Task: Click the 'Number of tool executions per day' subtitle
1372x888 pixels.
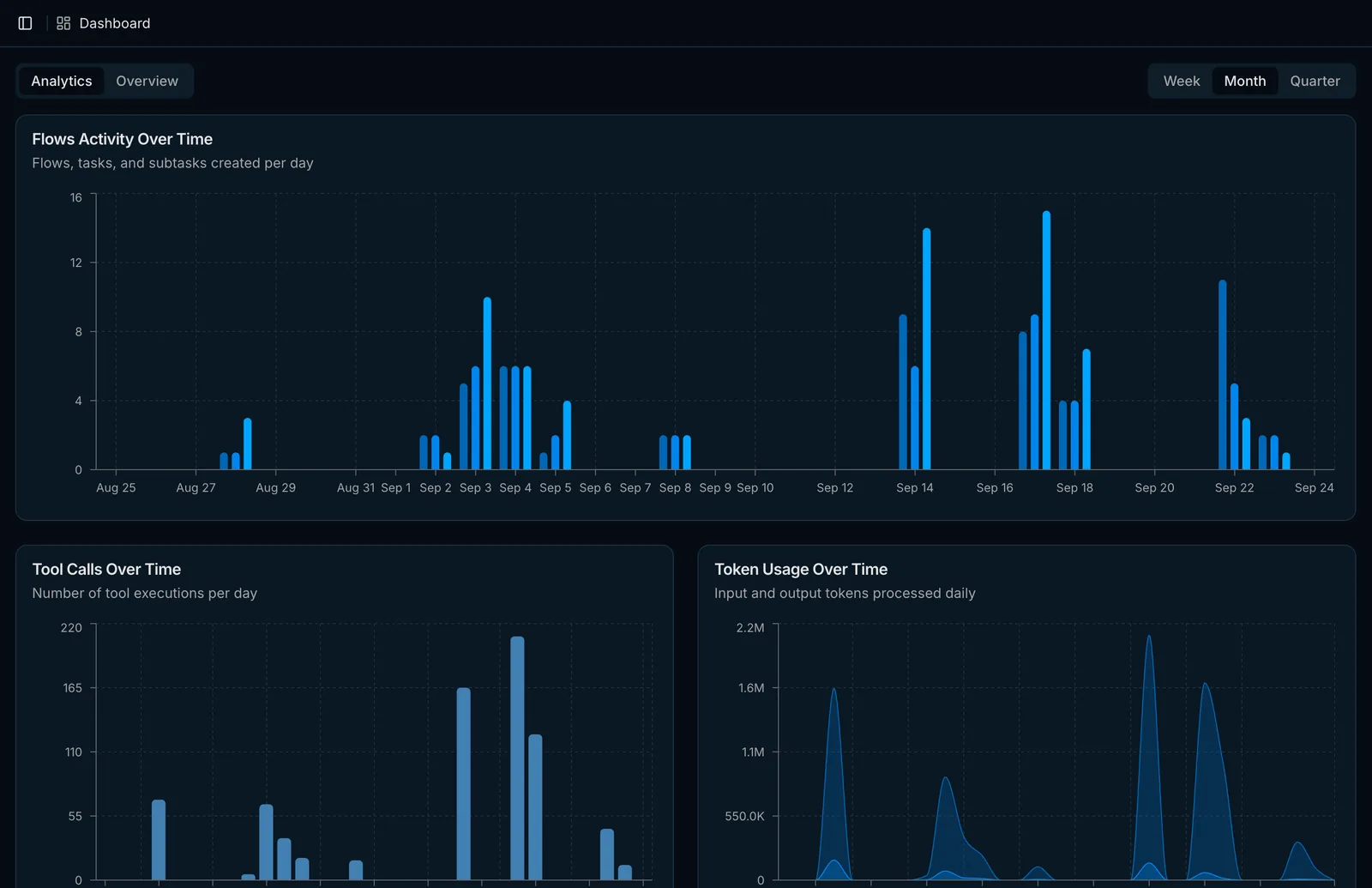Action: (x=145, y=593)
